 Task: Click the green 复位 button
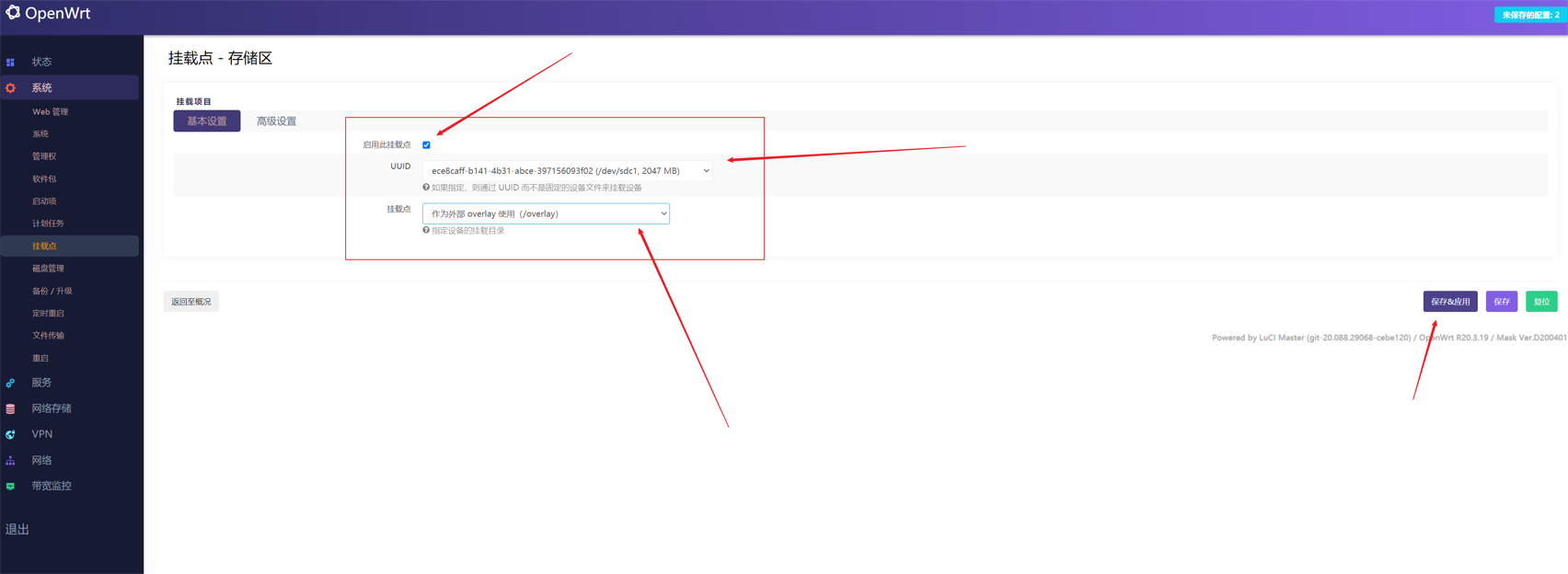1541,302
